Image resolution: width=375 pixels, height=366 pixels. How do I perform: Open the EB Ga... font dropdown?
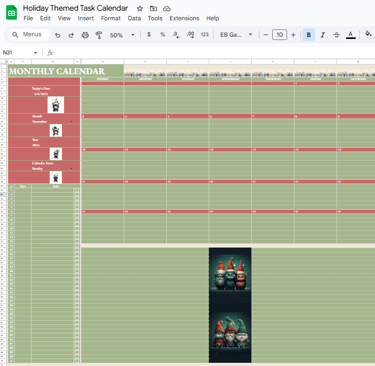[236, 35]
